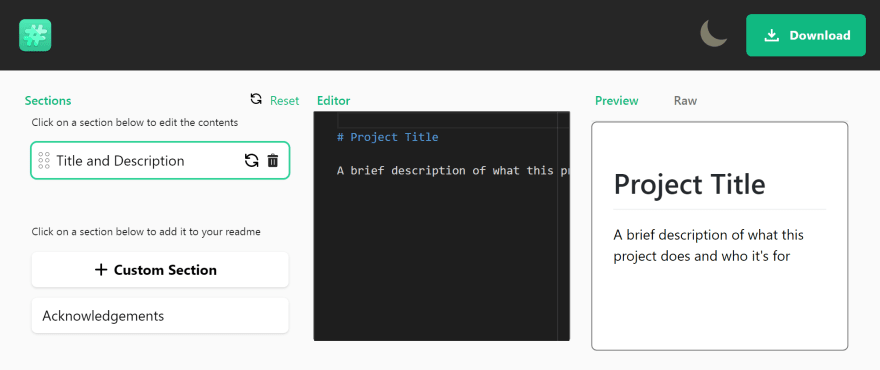Viewport: 880px width, 370px height.
Task: Add the Acknowledgements section
Action: pos(160,316)
